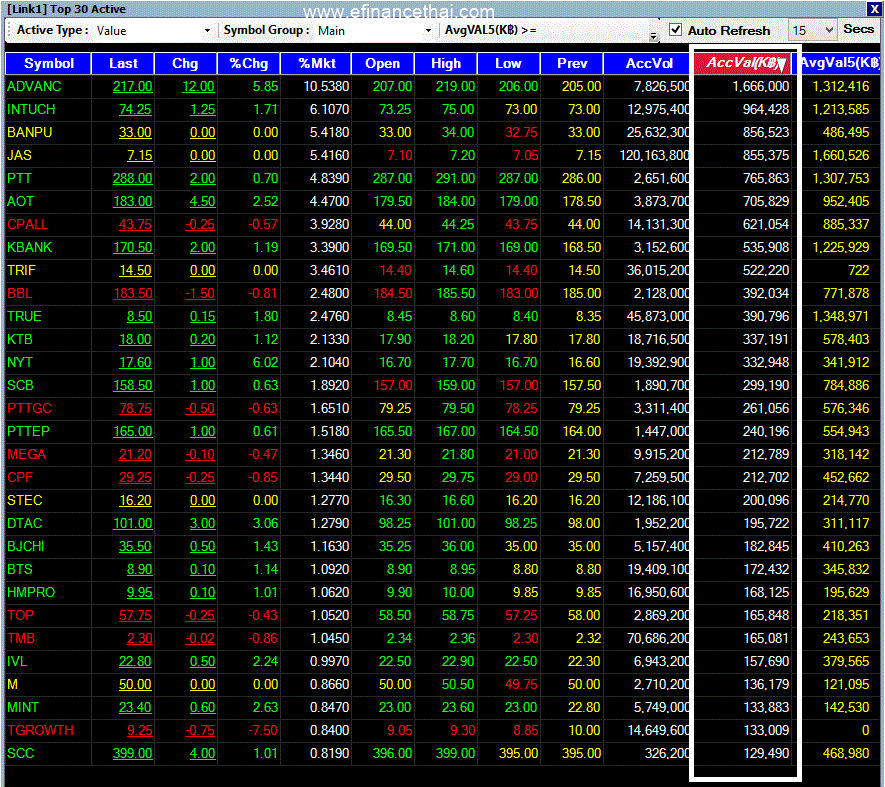
Task: Select the DTAC symbol
Action: 25,523
